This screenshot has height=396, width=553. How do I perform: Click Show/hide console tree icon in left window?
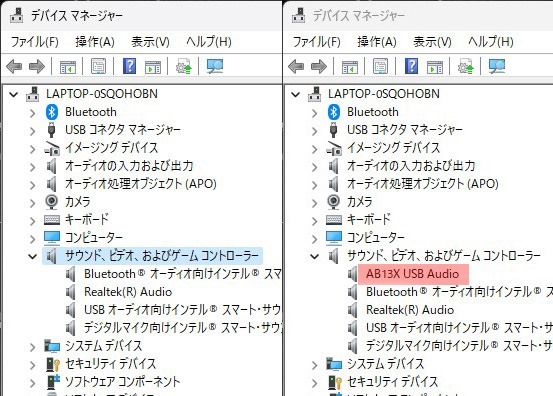pos(68,67)
